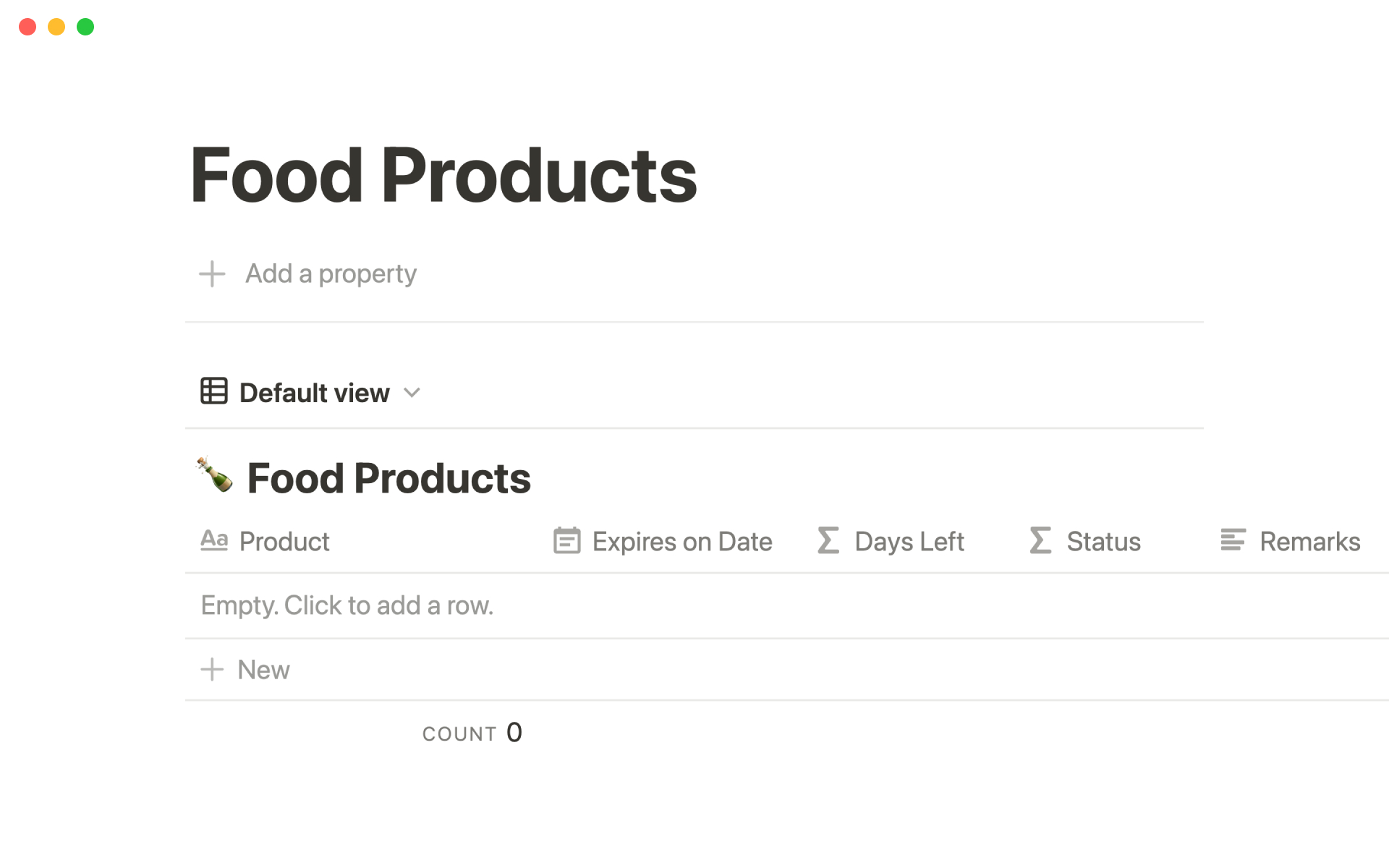Open the Expires on Date column header
The width and height of the screenshot is (1389, 868).
click(x=681, y=542)
